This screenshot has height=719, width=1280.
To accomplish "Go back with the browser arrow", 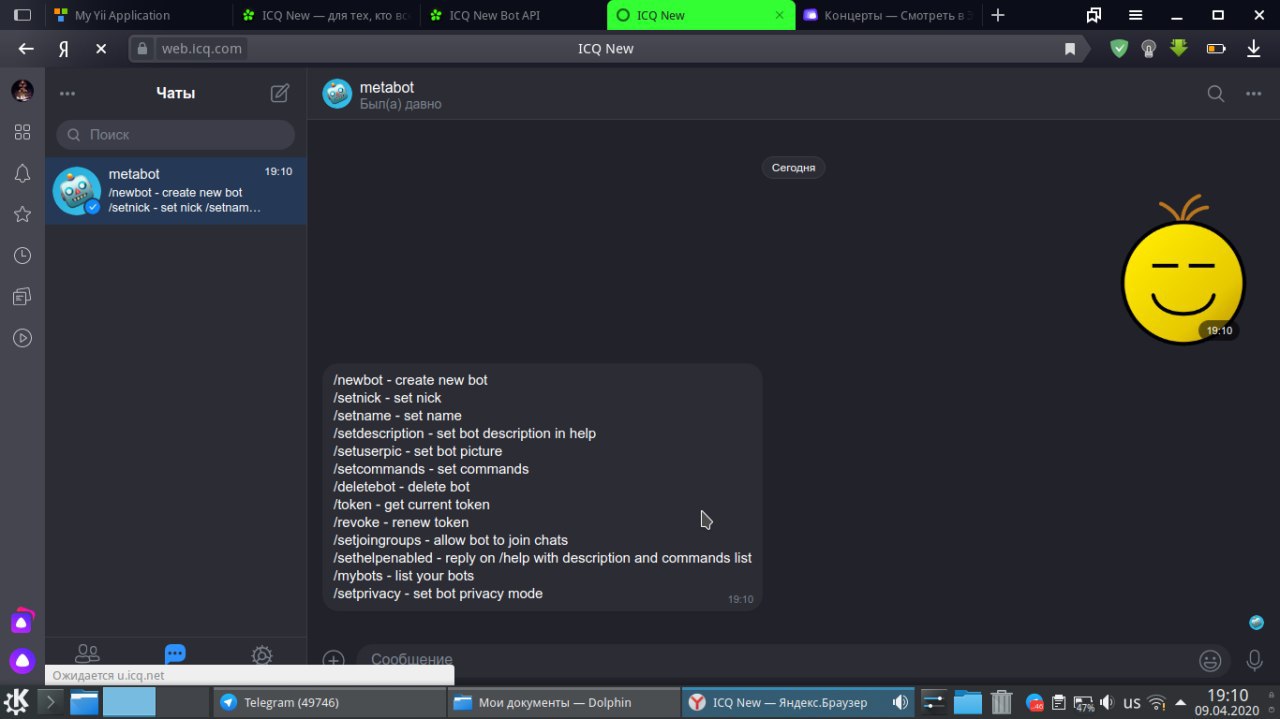I will click(x=26, y=49).
